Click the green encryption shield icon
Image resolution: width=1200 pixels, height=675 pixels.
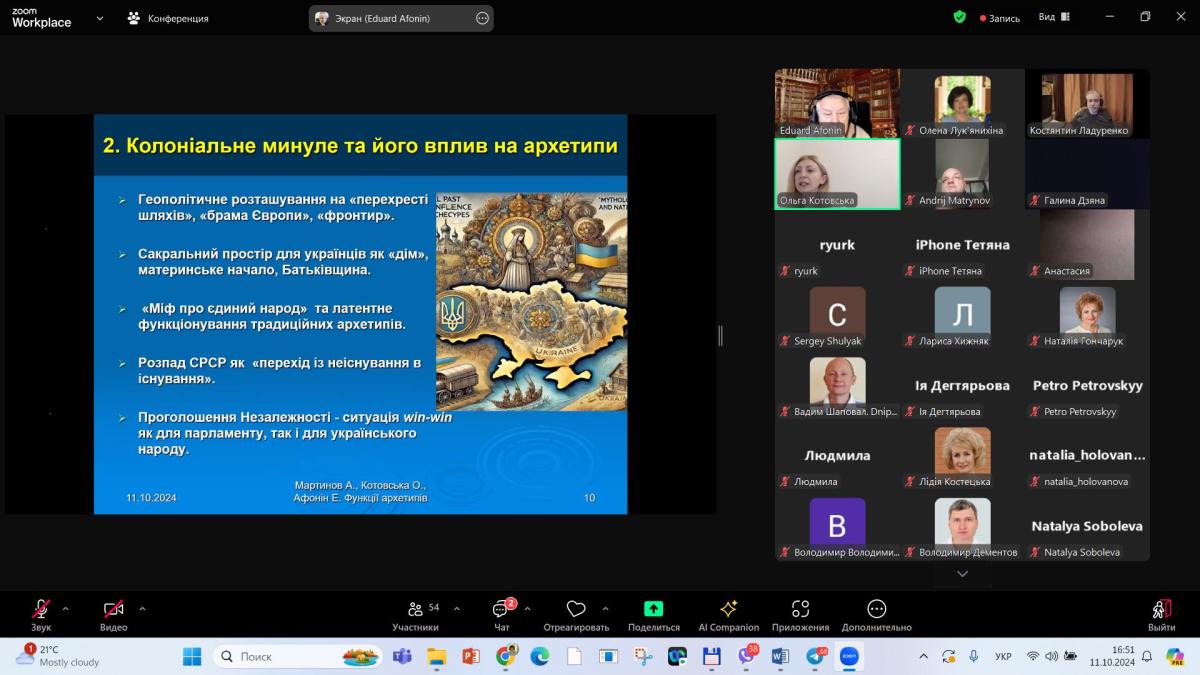960,17
